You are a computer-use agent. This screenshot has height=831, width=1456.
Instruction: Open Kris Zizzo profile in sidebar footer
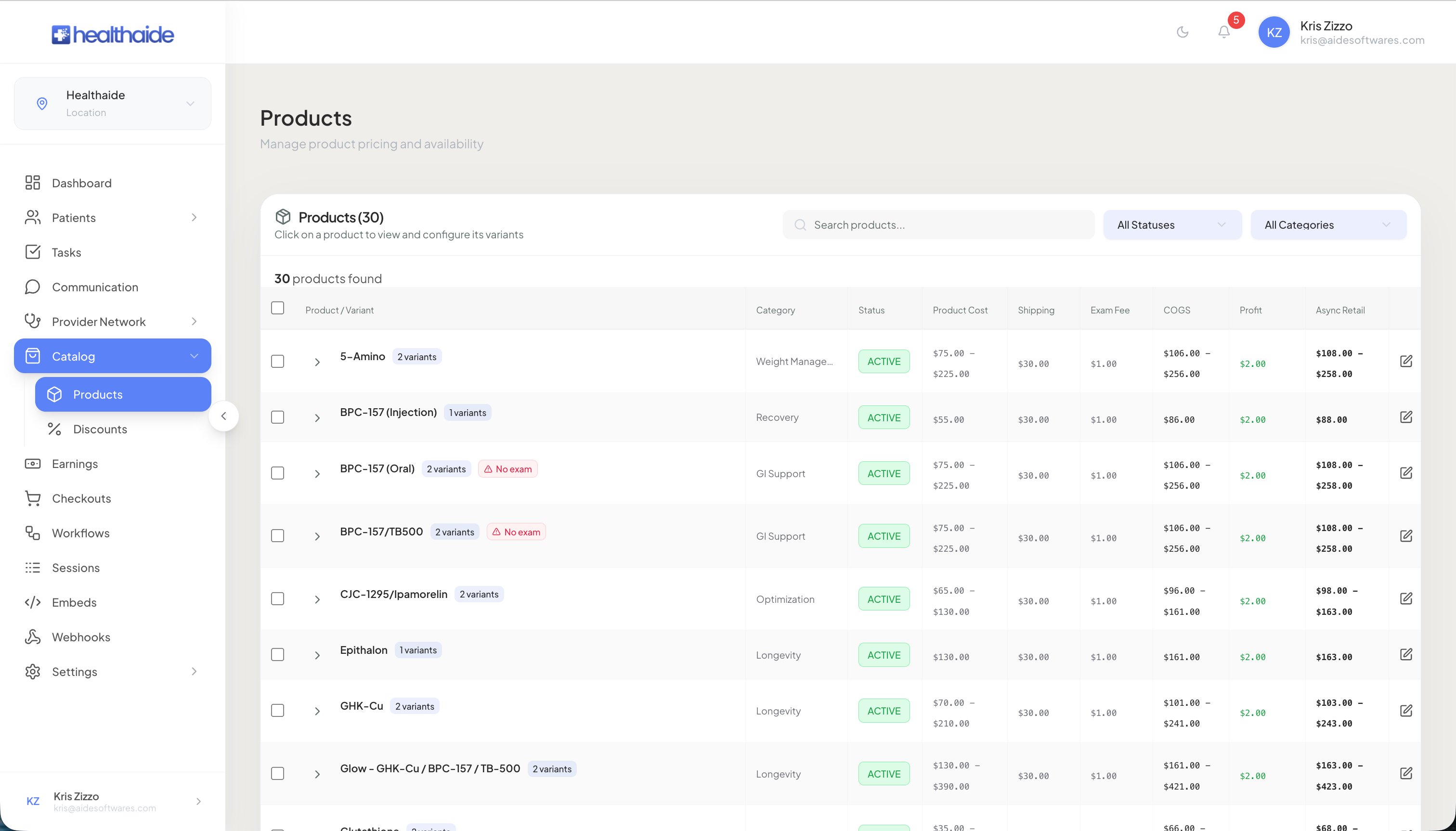click(113, 801)
